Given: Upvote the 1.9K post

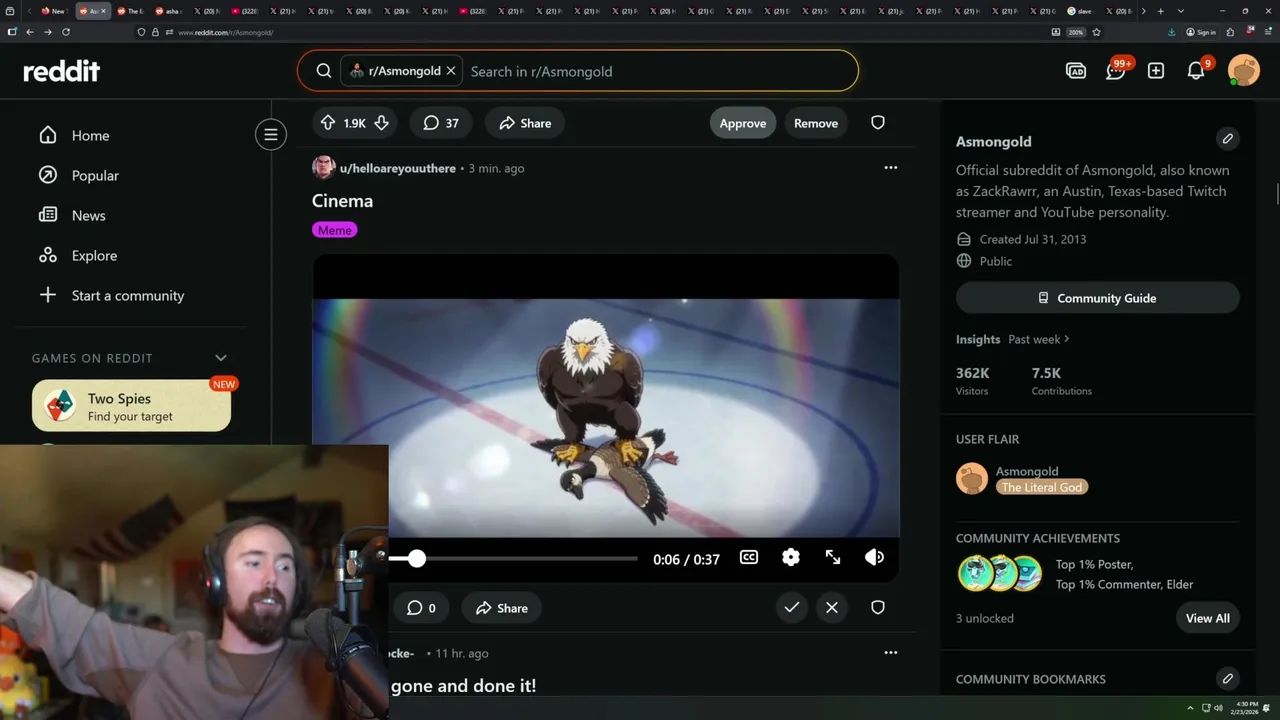Looking at the screenshot, I should point(328,123).
